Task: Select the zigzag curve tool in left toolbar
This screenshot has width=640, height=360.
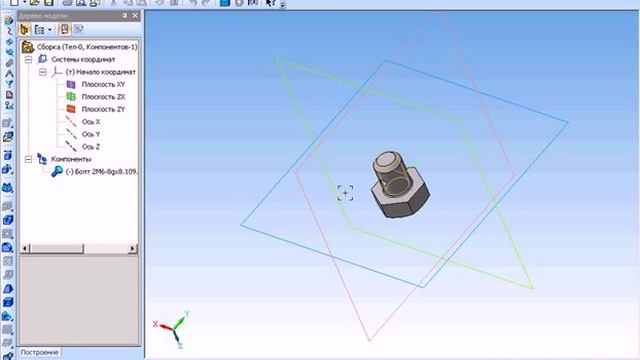Action: (9, 31)
